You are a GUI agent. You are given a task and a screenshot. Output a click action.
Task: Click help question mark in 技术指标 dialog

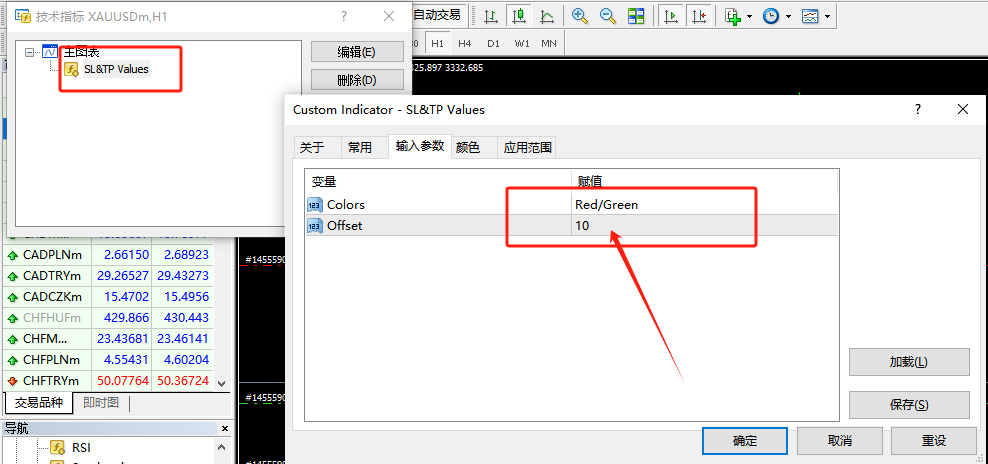(343, 16)
